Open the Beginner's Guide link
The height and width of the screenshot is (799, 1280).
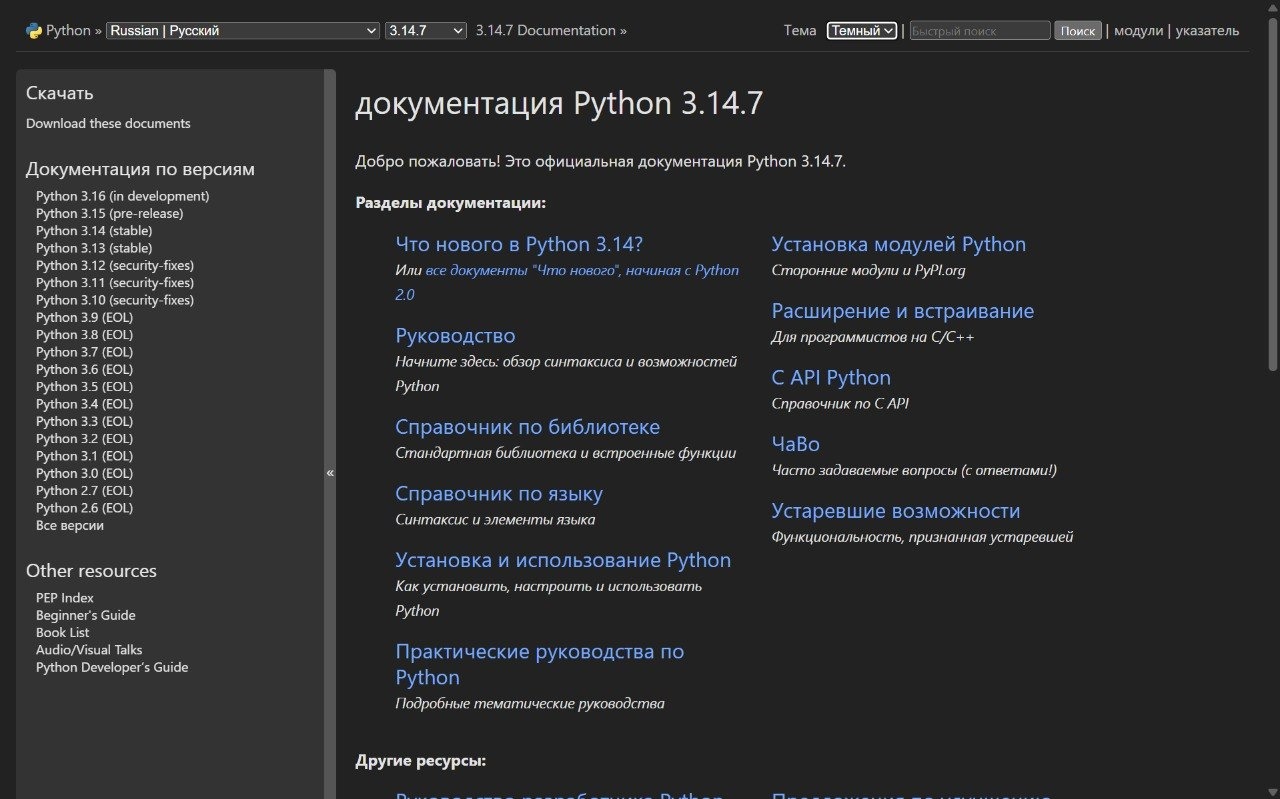[x=86, y=615]
